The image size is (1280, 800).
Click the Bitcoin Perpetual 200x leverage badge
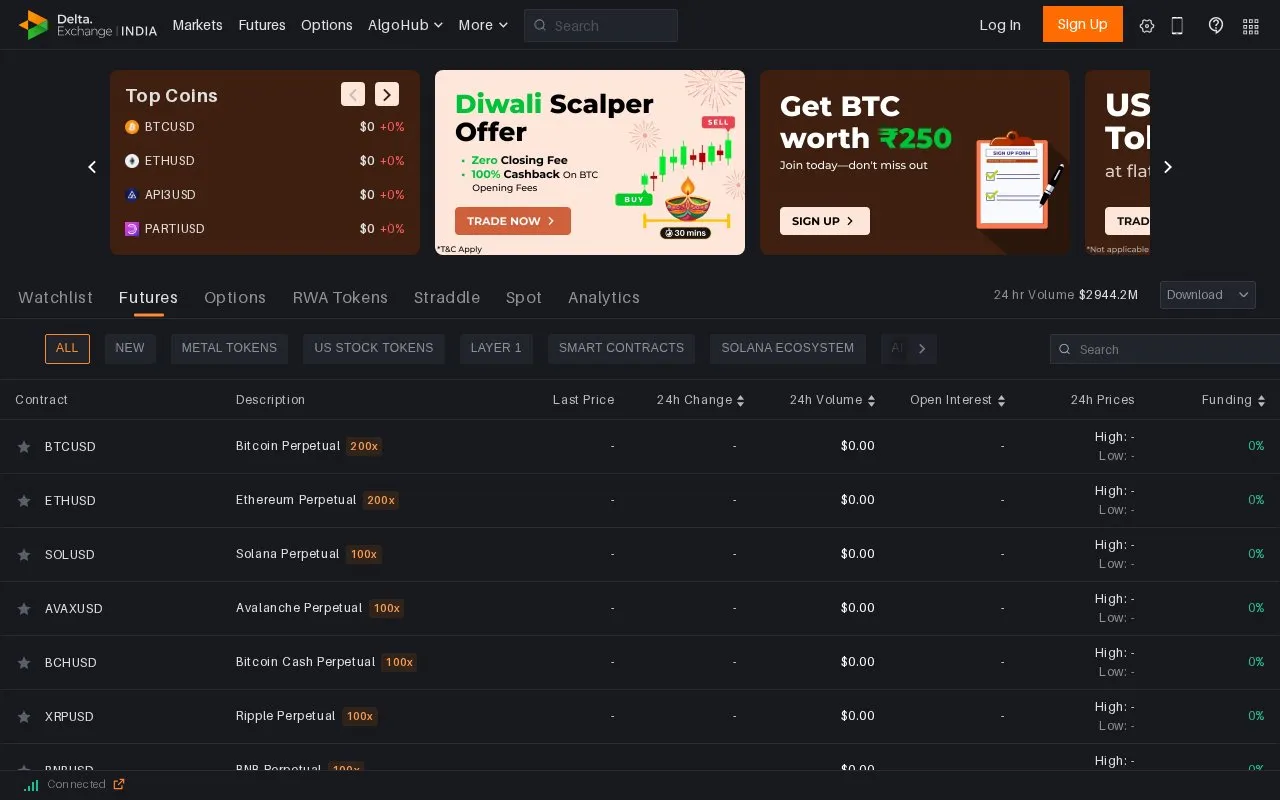coord(364,446)
